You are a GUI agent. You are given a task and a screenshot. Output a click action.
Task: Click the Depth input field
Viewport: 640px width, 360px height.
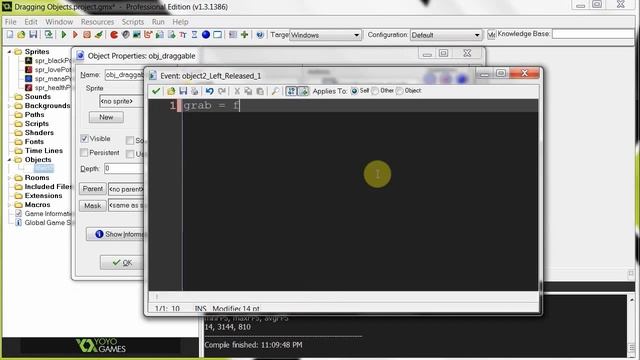point(124,168)
